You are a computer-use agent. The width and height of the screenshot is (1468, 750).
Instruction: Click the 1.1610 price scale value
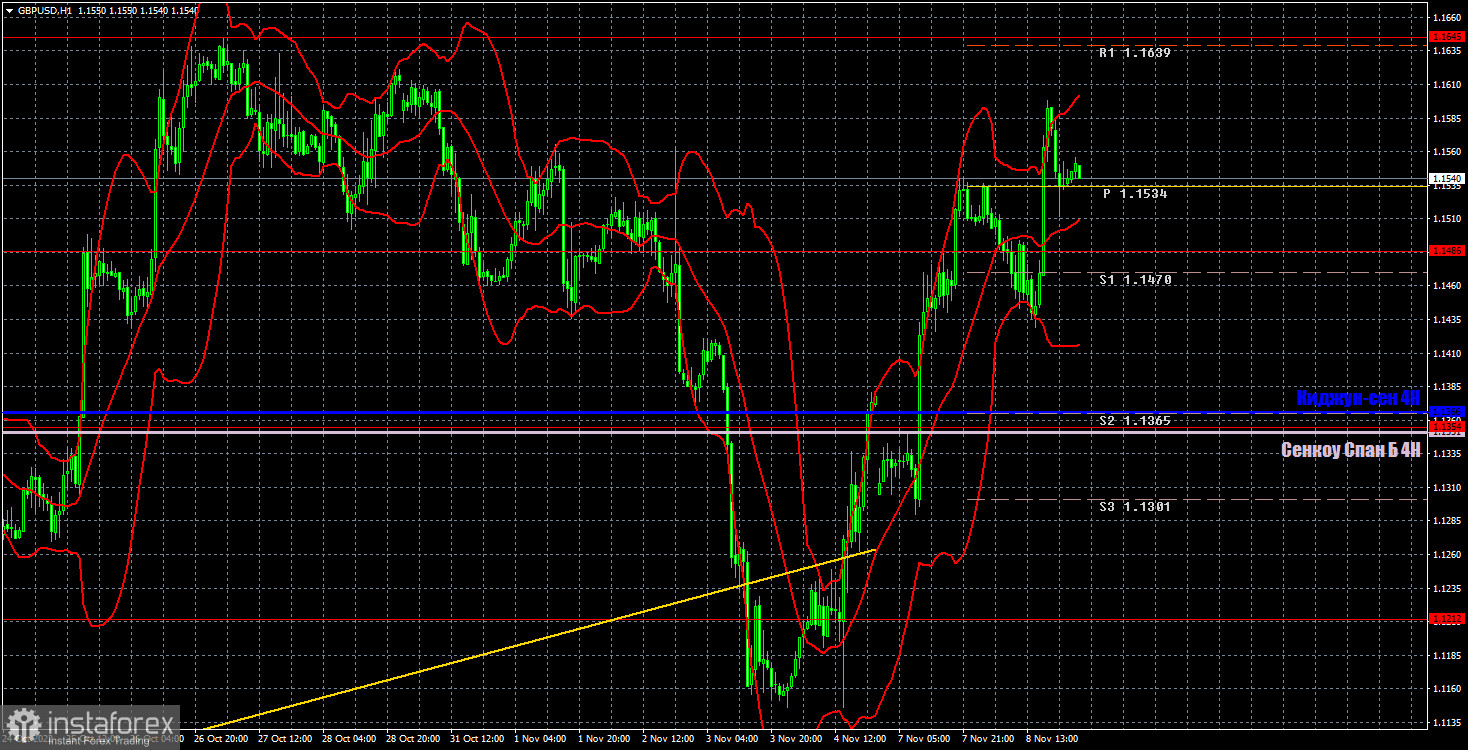(1448, 85)
